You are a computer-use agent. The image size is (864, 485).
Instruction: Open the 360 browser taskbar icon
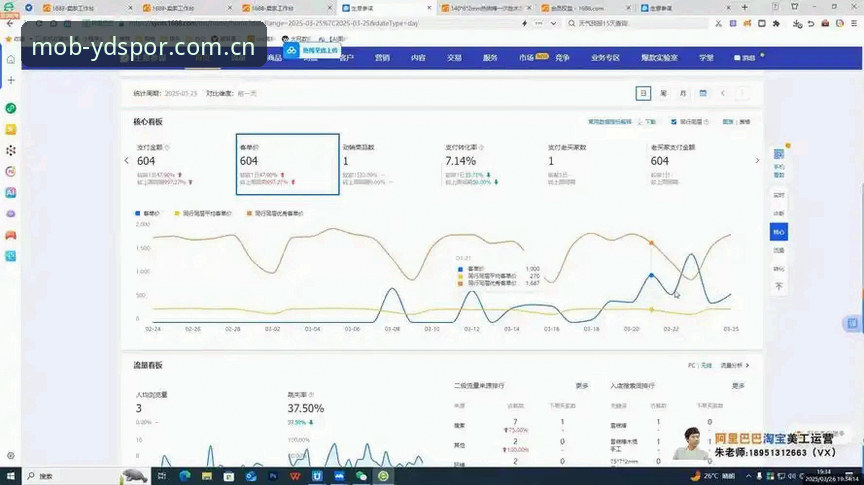(x=383, y=476)
